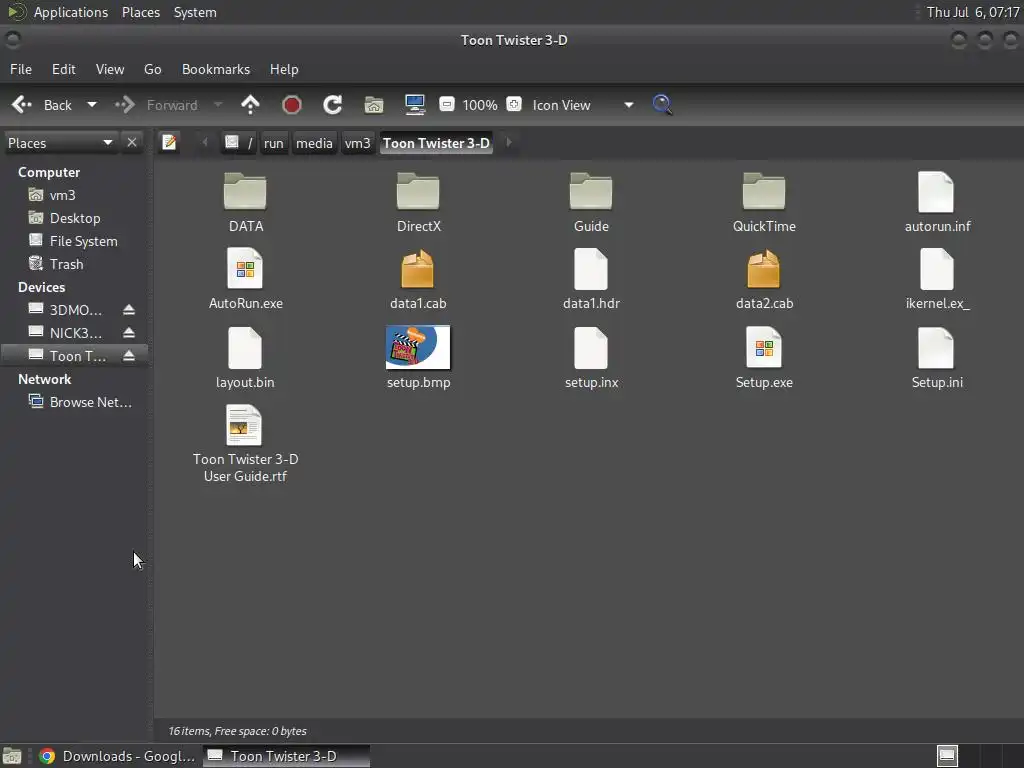
Task: Open the Search magnifier tool
Action: pos(662,104)
